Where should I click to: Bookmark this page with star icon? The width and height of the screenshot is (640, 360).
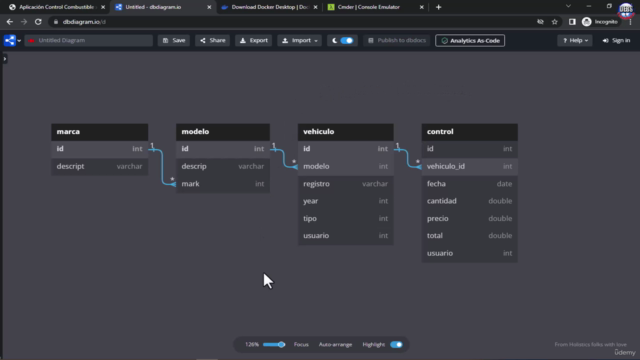554,22
